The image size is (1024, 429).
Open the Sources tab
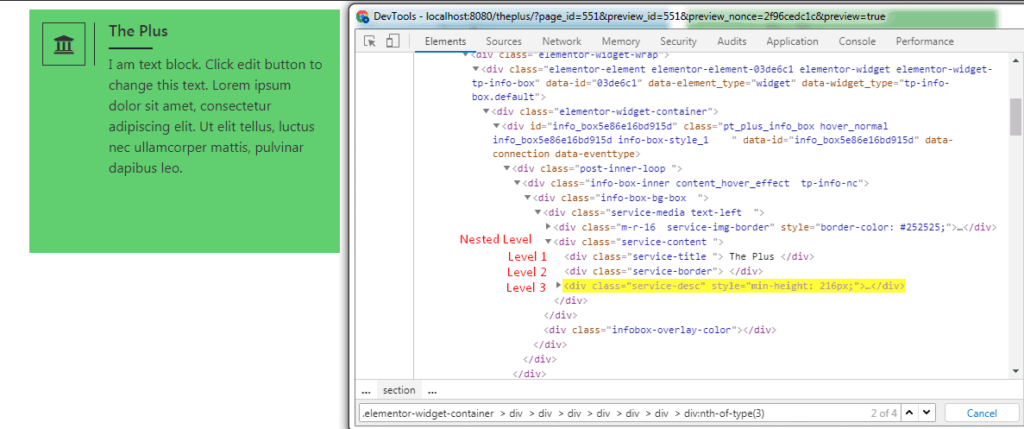point(503,41)
